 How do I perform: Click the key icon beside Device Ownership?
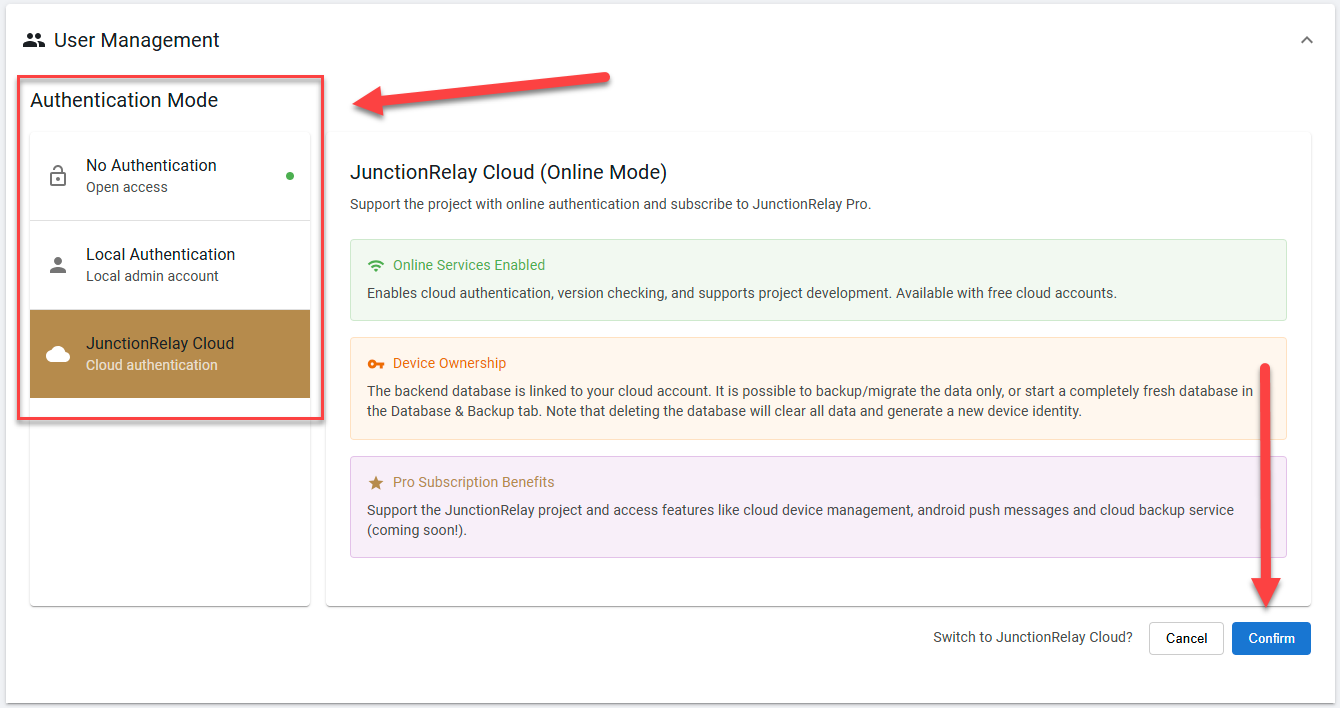coord(376,364)
